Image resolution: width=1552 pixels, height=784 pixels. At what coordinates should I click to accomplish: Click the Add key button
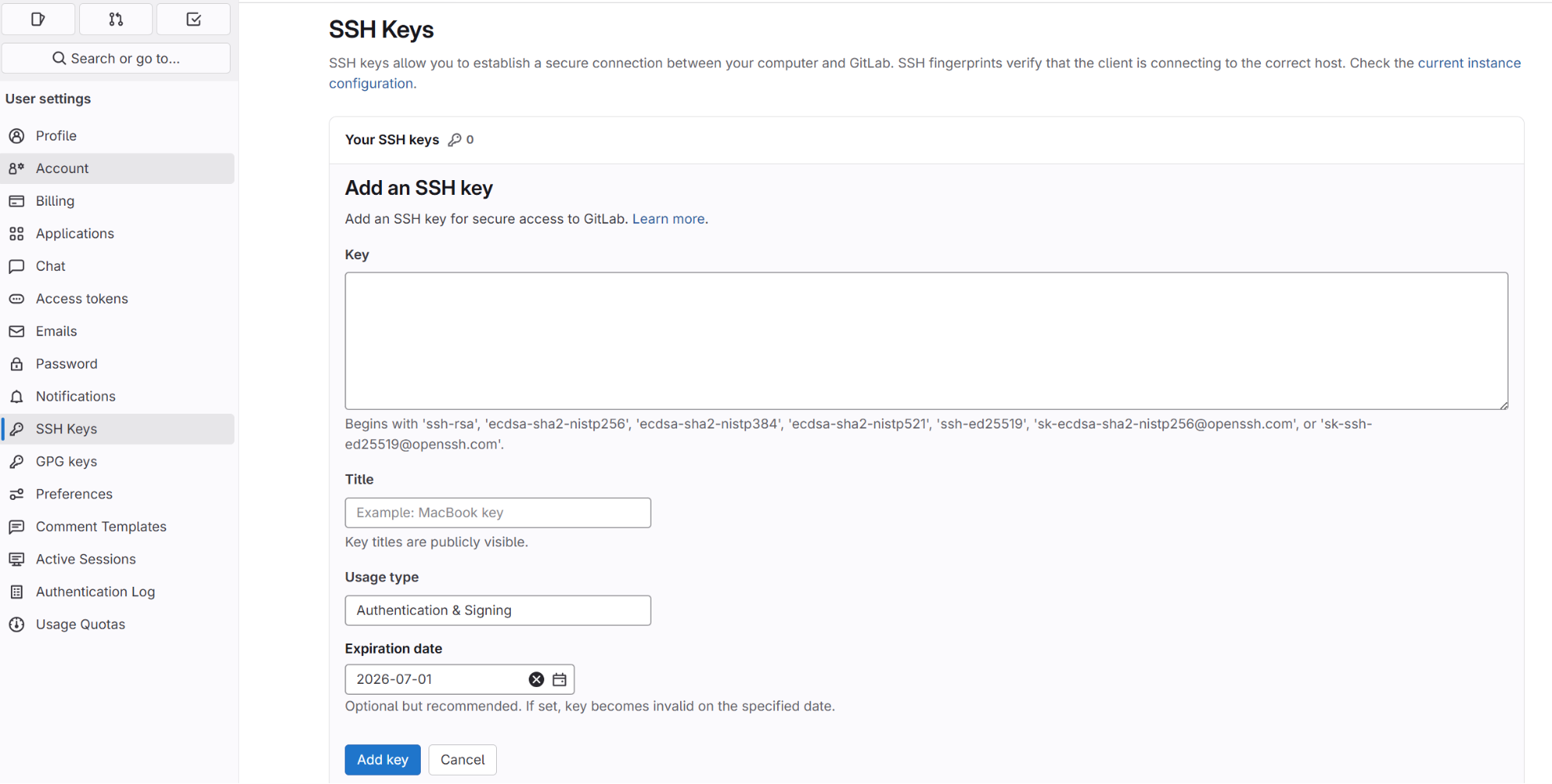tap(383, 760)
